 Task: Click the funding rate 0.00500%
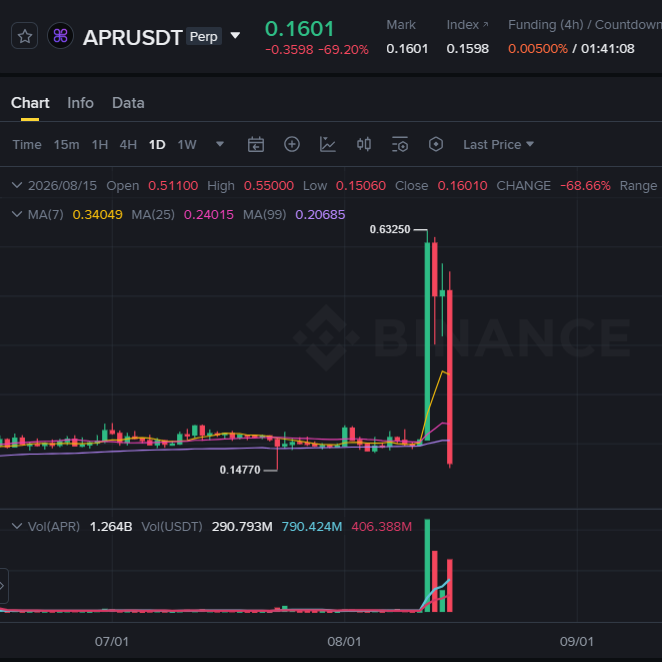538,49
